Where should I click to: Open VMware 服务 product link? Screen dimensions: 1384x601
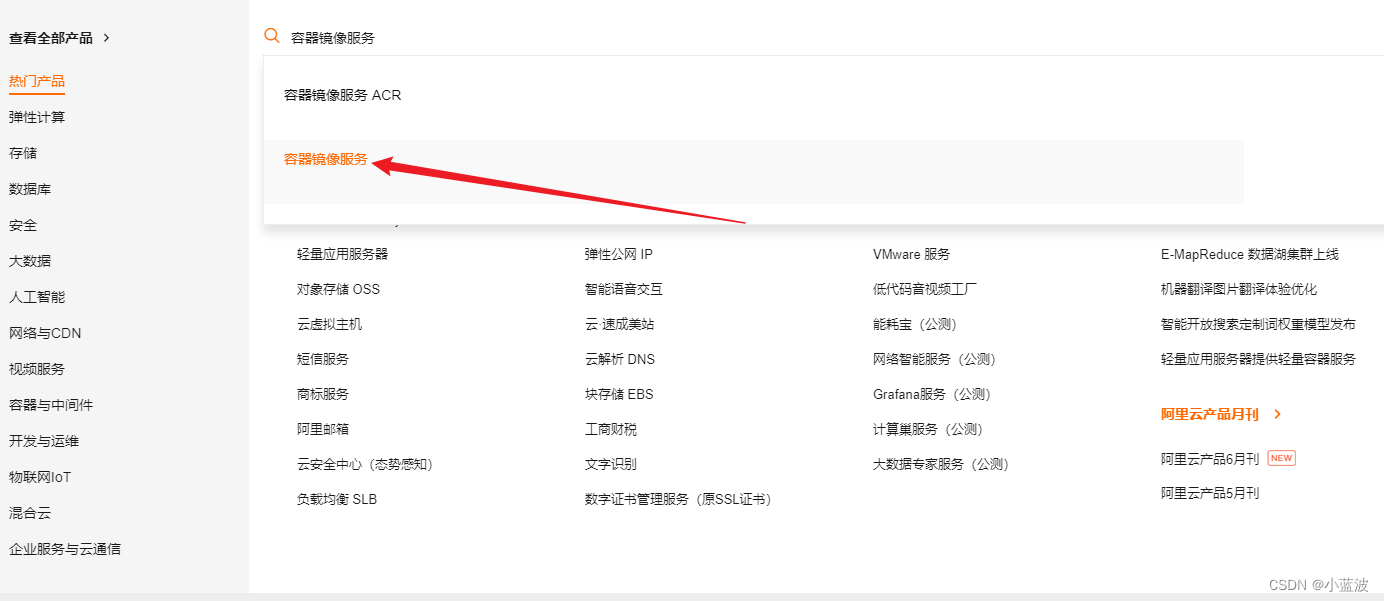912,254
